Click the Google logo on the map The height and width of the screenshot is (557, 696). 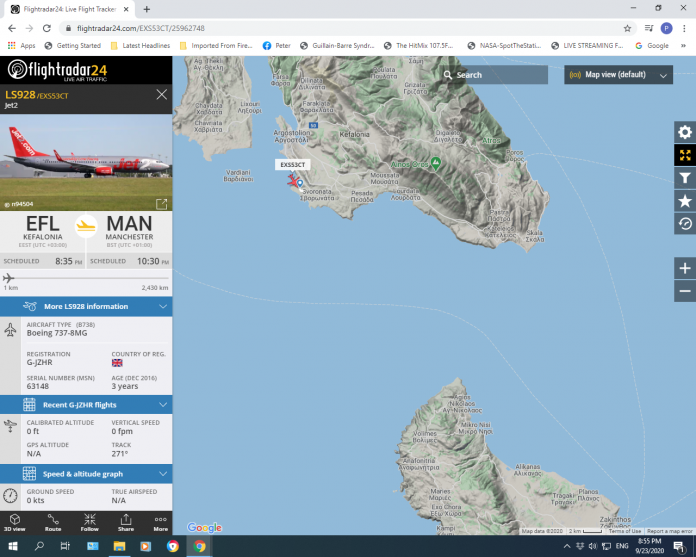tap(204, 527)
